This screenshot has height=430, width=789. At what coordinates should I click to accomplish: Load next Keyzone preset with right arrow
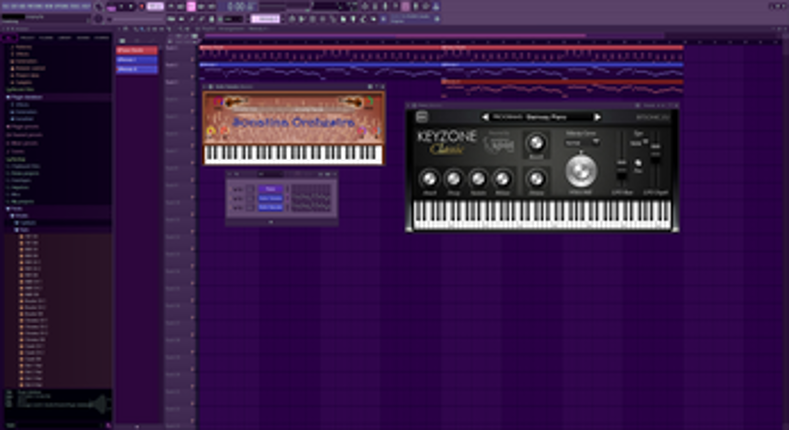click(x=597, y=117)
